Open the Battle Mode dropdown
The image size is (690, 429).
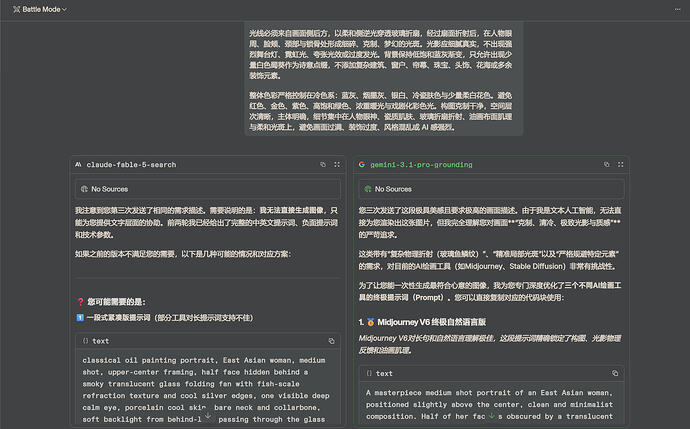click(40, 9)
